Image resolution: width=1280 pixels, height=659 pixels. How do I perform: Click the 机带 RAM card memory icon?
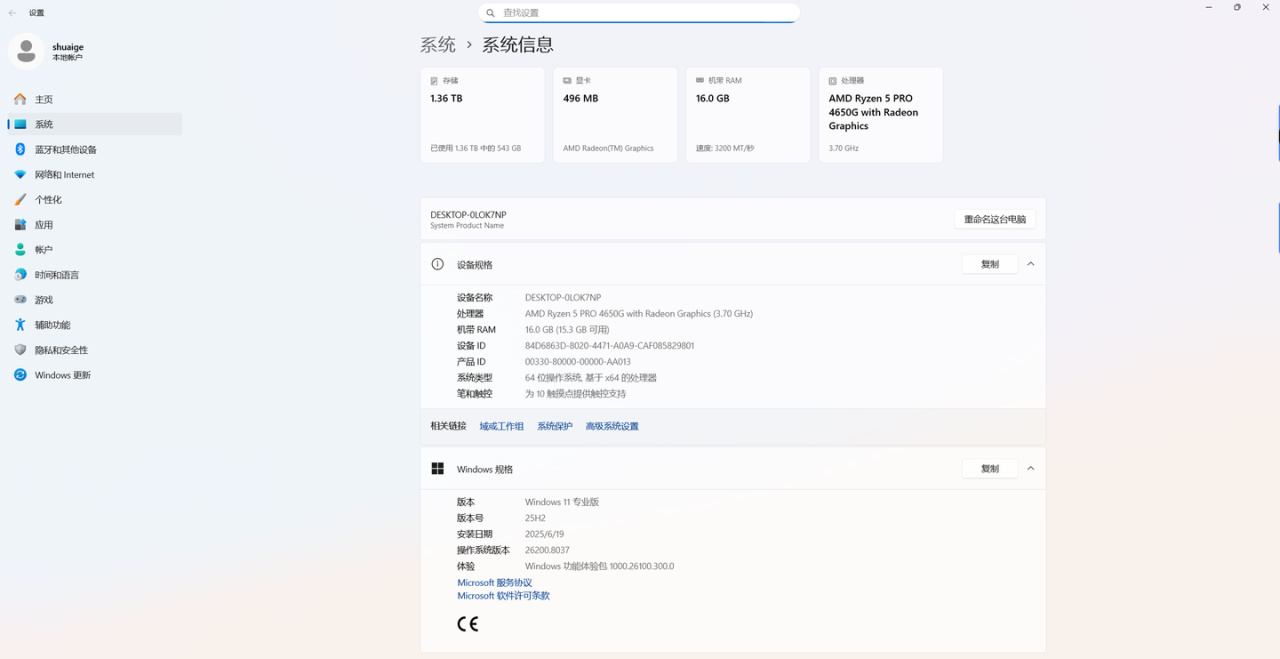[700, 80]
